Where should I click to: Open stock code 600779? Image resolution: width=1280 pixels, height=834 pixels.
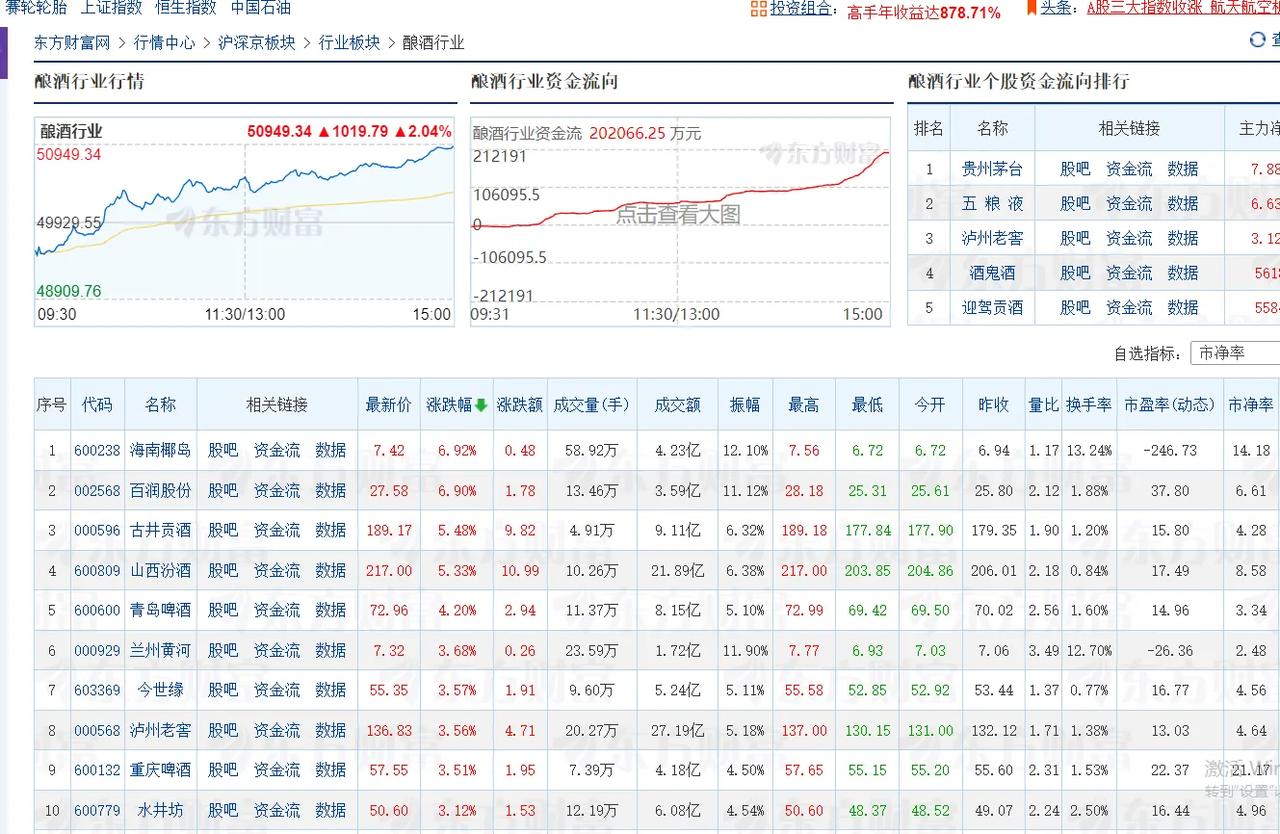tap(97, 811)
